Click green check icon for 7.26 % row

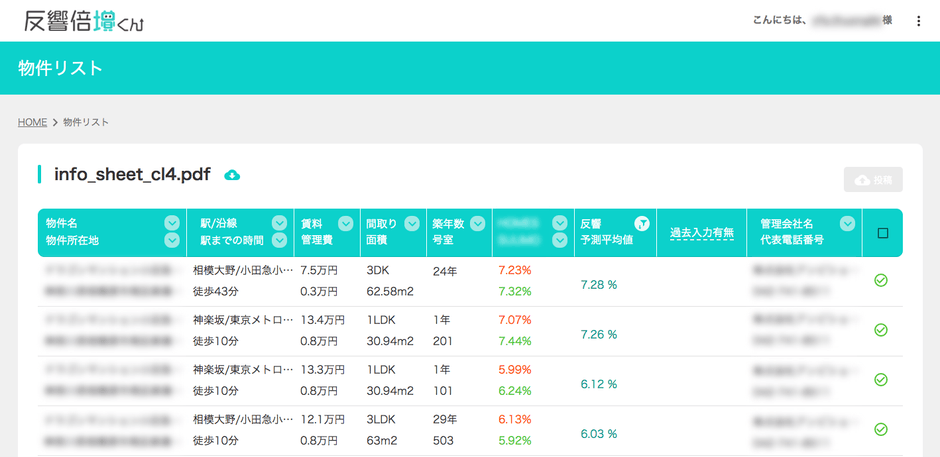(x=881, y=330)
